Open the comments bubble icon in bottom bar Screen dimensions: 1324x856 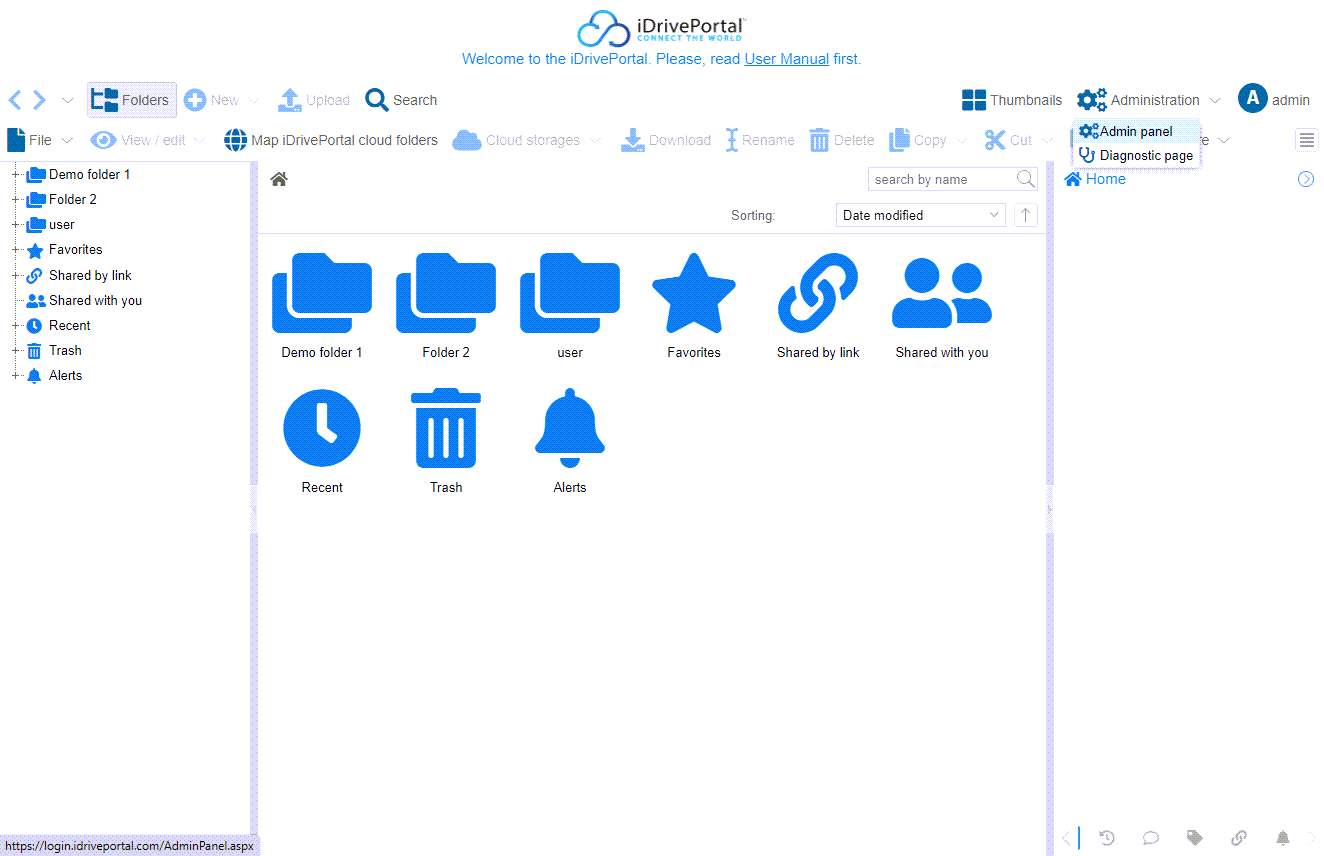(1151, 838)
